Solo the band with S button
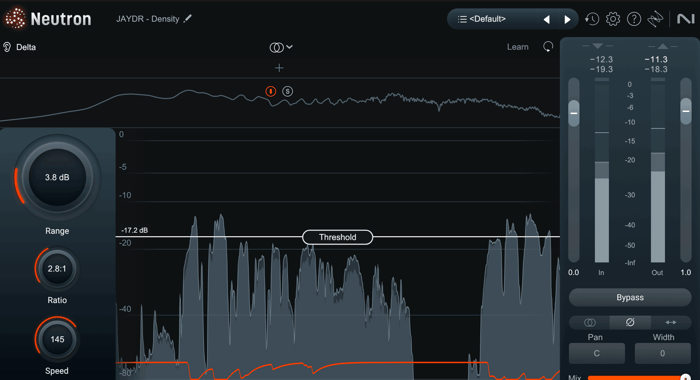Viewport: 700px width, 380px height. (288, 91)
